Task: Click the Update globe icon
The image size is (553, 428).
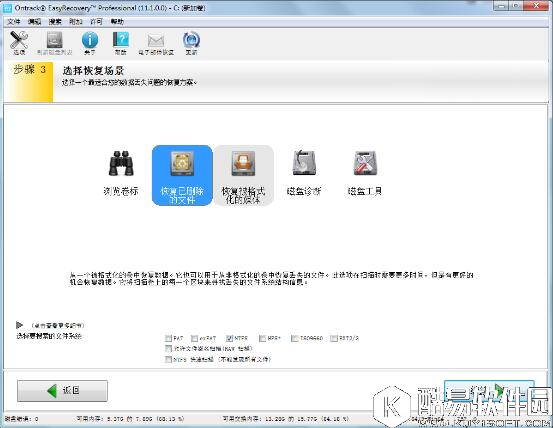Action: [191, 43]
